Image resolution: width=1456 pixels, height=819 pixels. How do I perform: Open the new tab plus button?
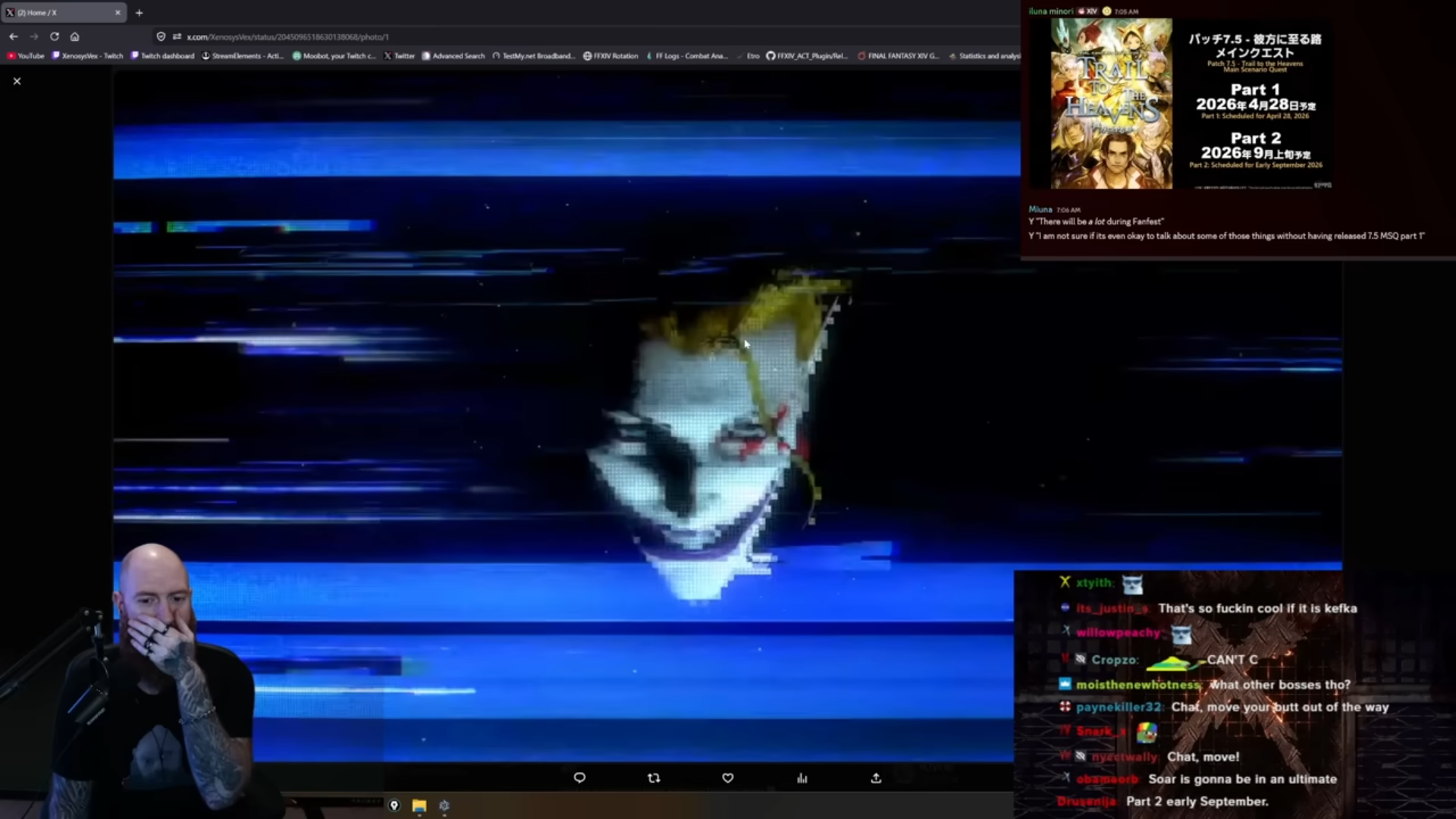click(139, 13)
